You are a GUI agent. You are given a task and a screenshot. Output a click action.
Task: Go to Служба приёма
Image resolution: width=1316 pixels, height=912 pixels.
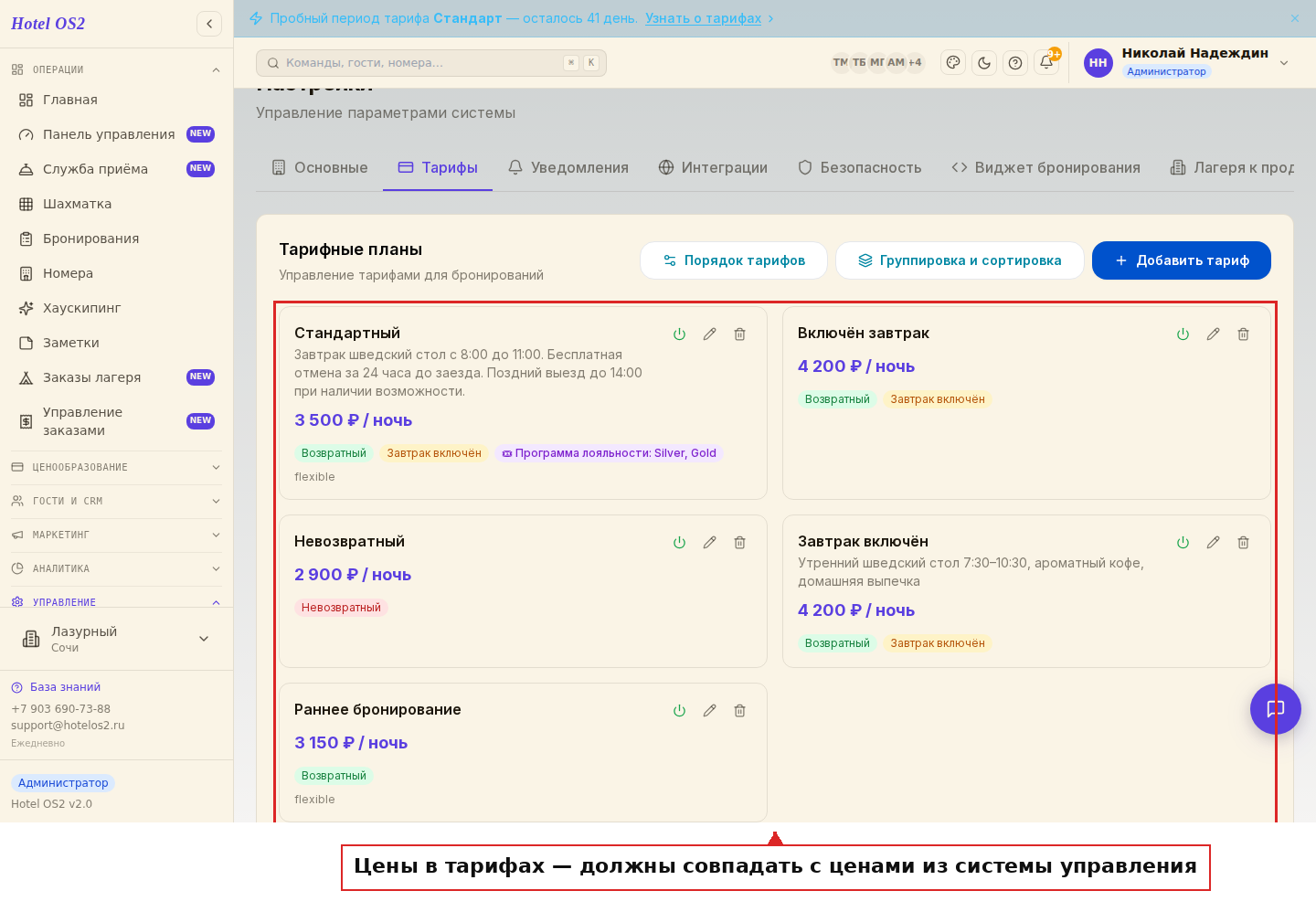pos(116,169)
